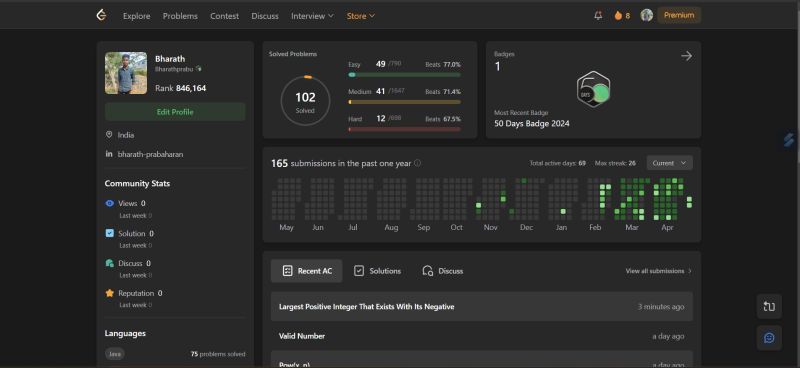
Task: Click the Community Stats heading
Action: pyautogui.click(x=137, y=183)
